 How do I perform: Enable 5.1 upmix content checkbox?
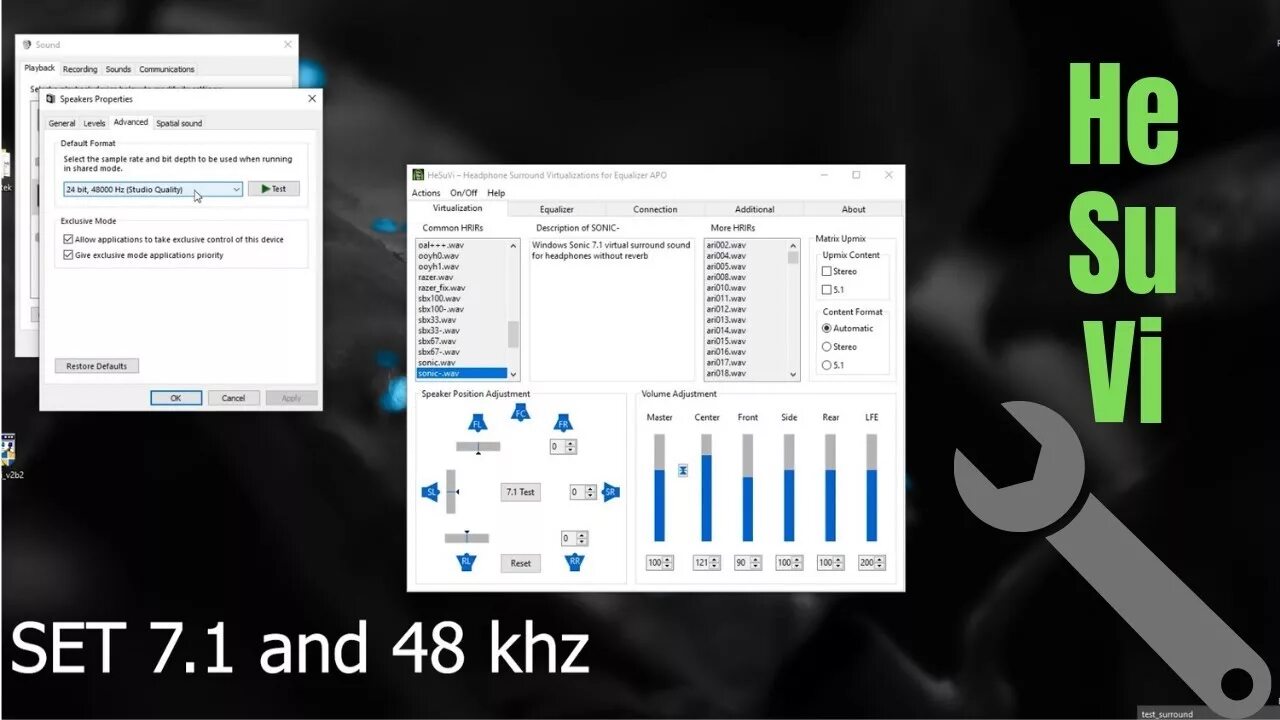tap(826, 289)
